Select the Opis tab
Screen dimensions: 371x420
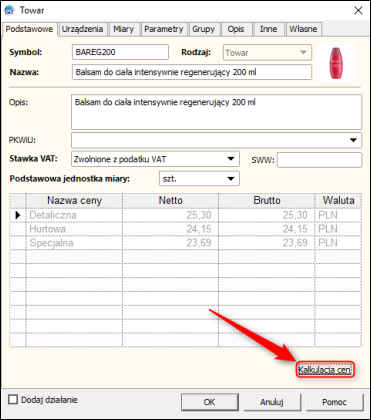click(x=236, y=29)
